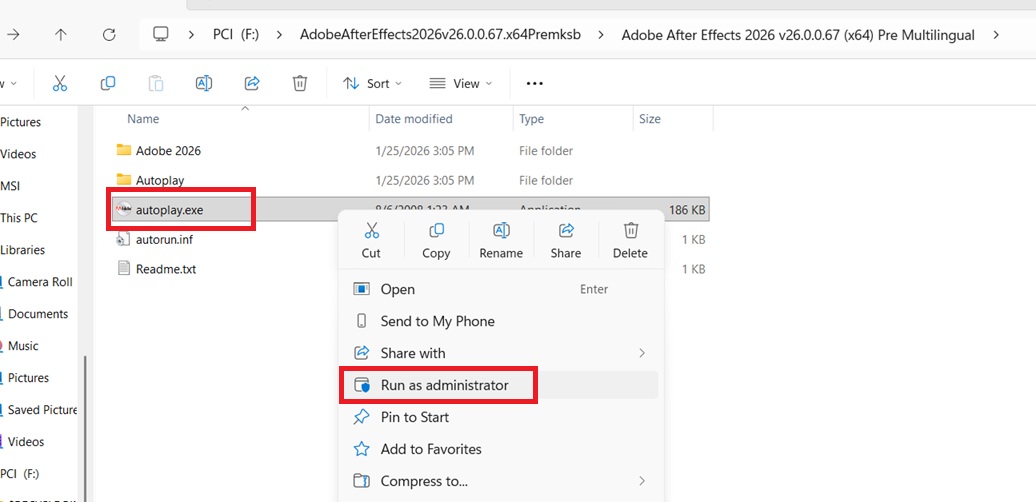Go up one folder level

tap(61, 35)
